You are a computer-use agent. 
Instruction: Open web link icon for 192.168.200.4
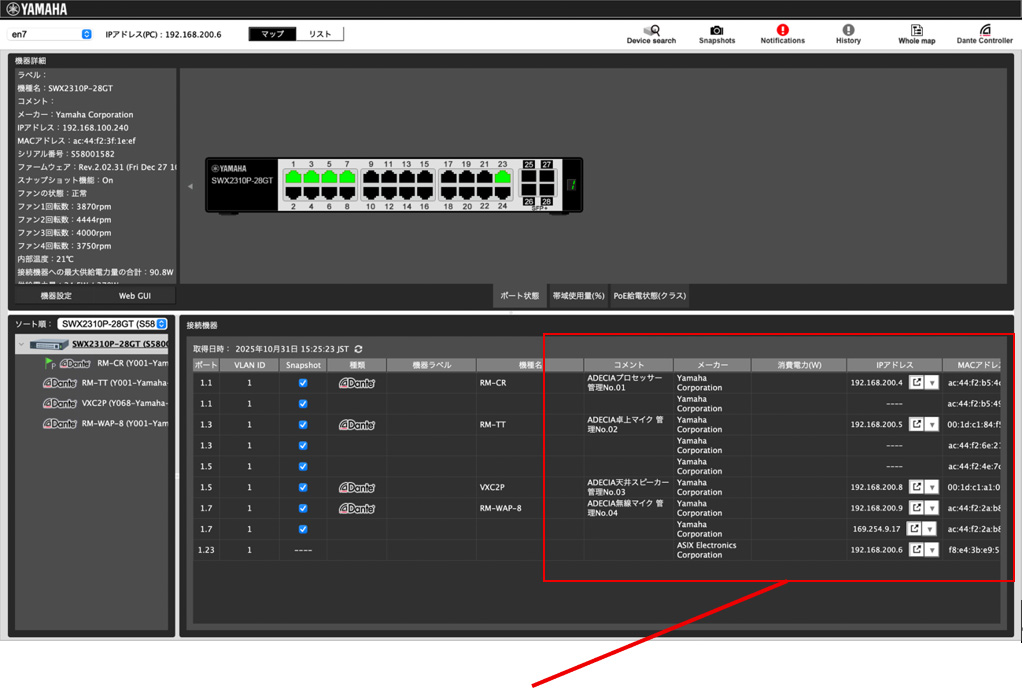pyautogui.click(x=916, y=383)
